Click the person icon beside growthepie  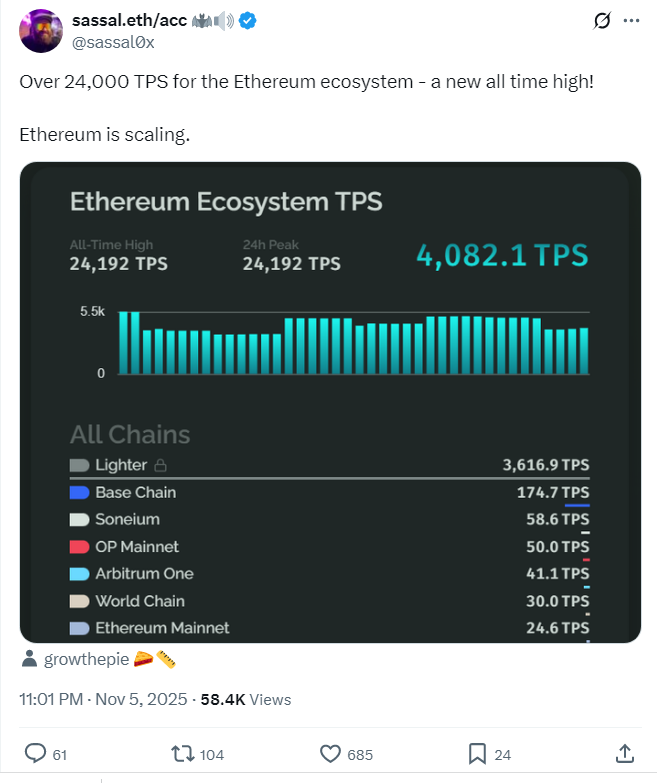coord(29,660)
